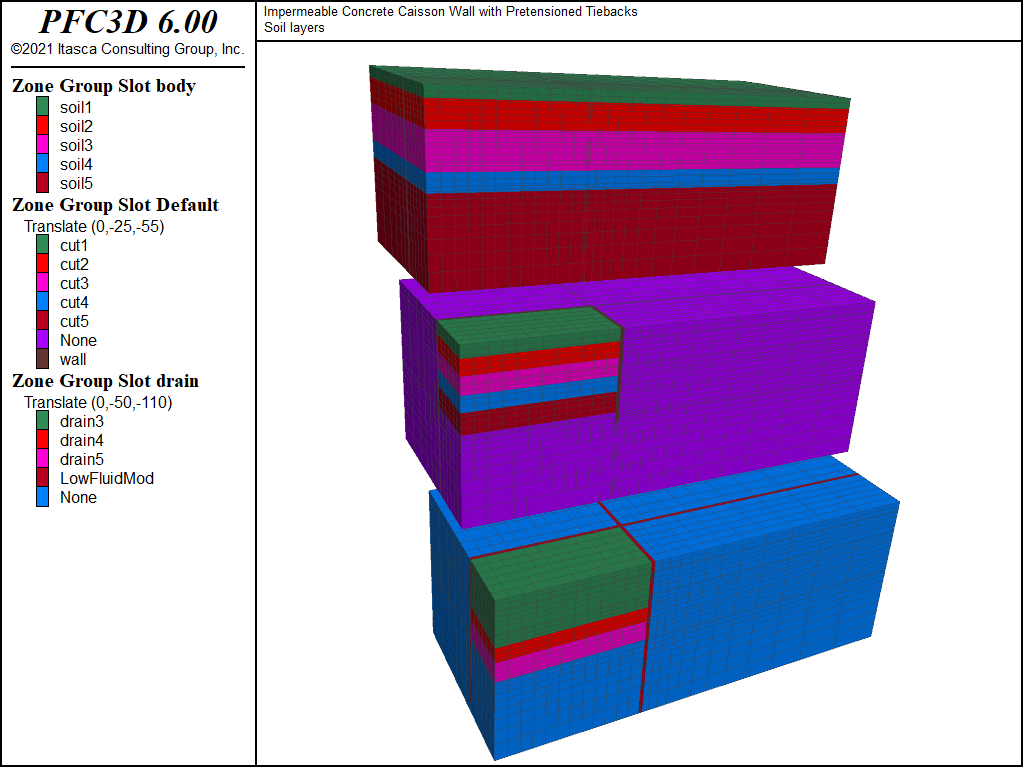Select the drain5 legend label

(82, 459)
